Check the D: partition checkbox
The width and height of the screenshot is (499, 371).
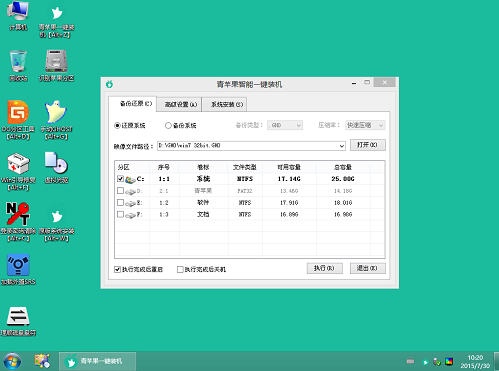pyautogui.click(x=120, y=191)
